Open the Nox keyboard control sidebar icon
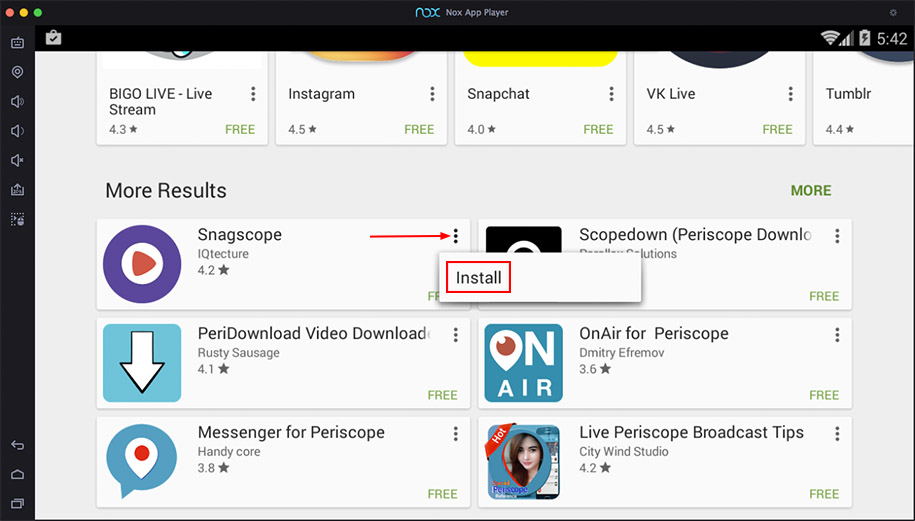 17,43
